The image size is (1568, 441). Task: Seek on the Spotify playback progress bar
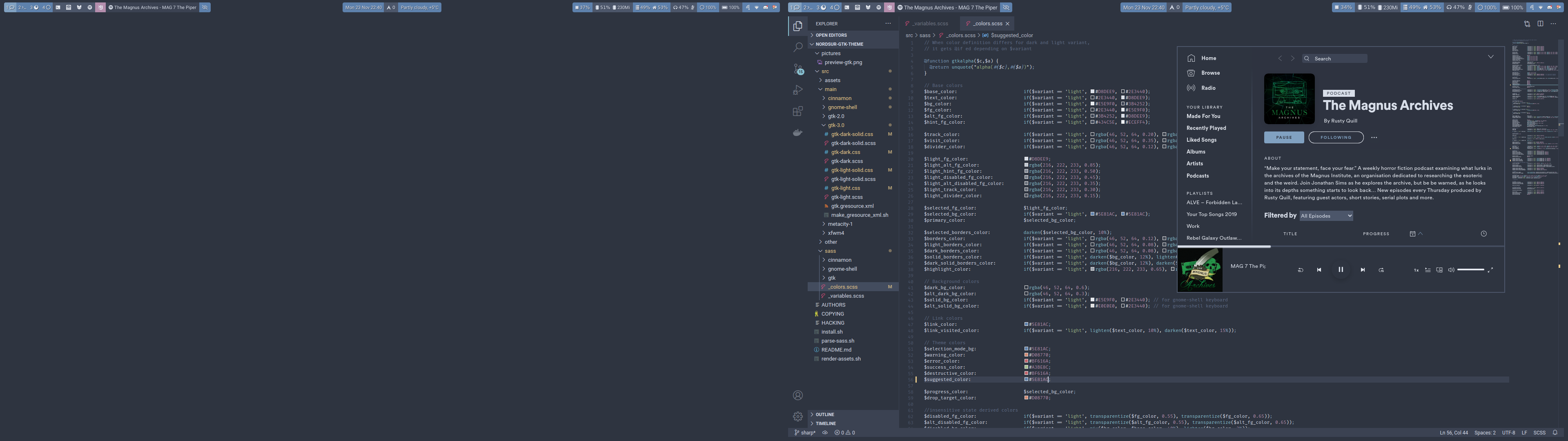click(x=1341, y=247)
